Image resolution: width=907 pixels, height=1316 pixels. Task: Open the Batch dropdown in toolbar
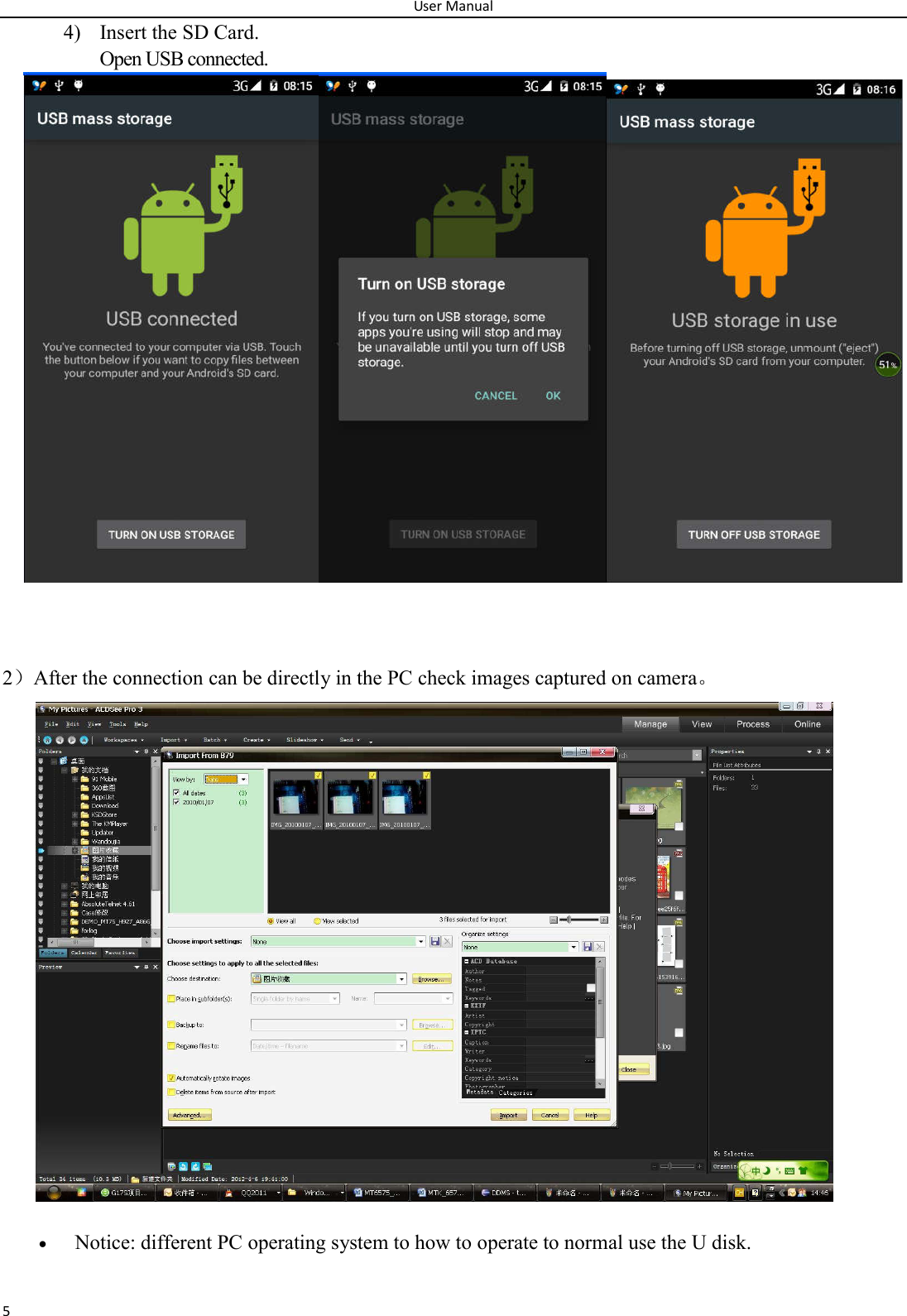tap(215, 740)
